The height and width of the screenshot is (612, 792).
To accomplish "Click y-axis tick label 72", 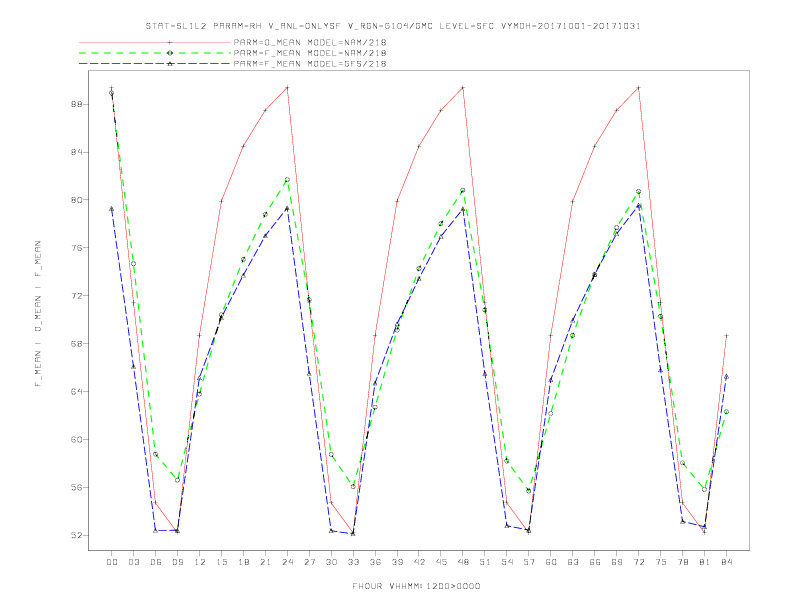I will point(77,295).
